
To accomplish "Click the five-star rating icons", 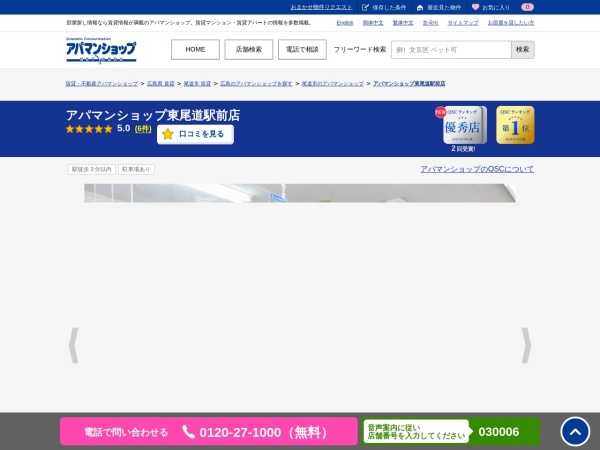I will (89, 129).
